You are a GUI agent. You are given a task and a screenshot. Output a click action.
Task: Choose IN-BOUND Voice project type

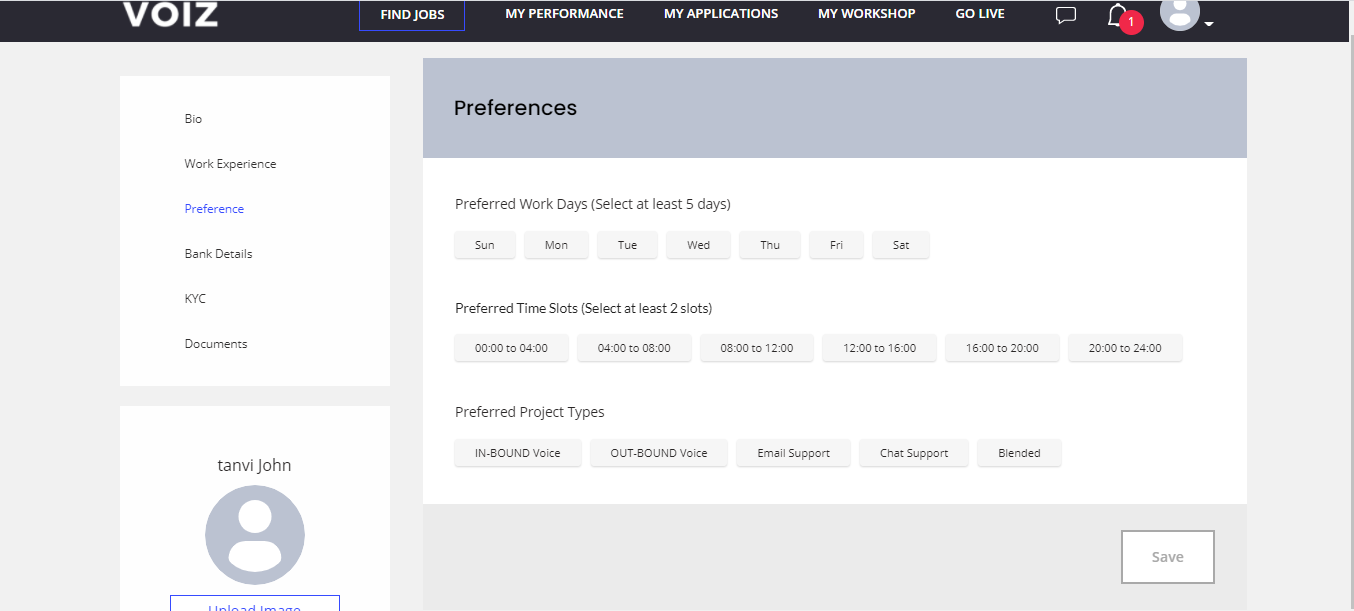click(x=517, y=453)
